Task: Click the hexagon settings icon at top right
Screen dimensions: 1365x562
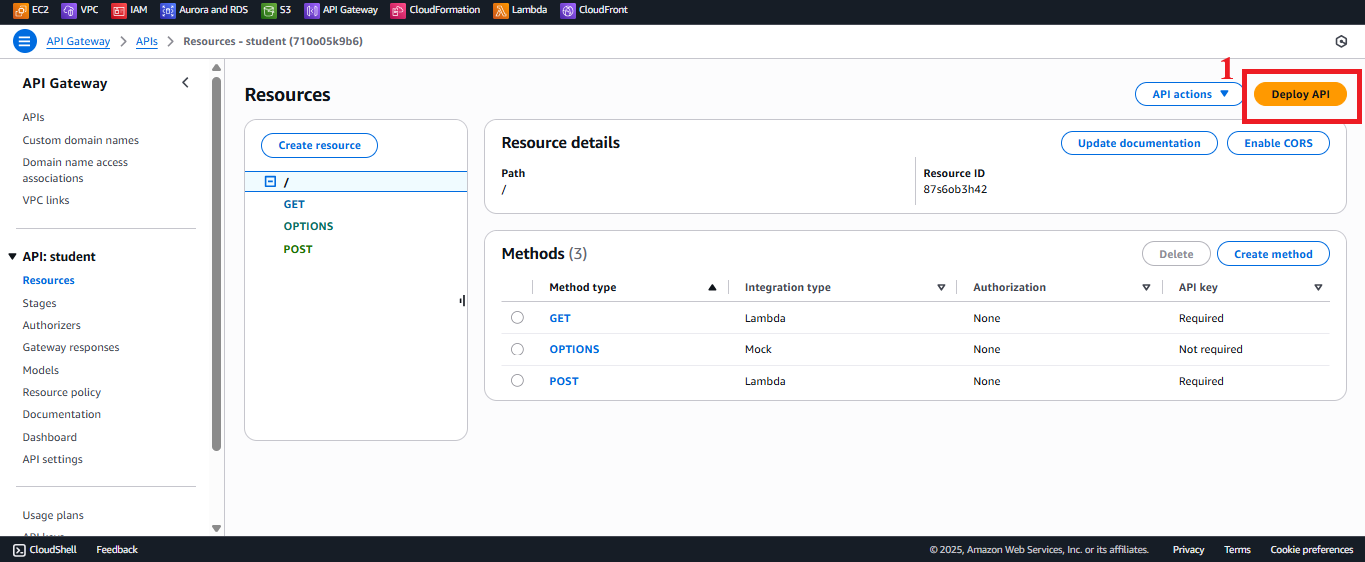Action: coord(1341,41)
